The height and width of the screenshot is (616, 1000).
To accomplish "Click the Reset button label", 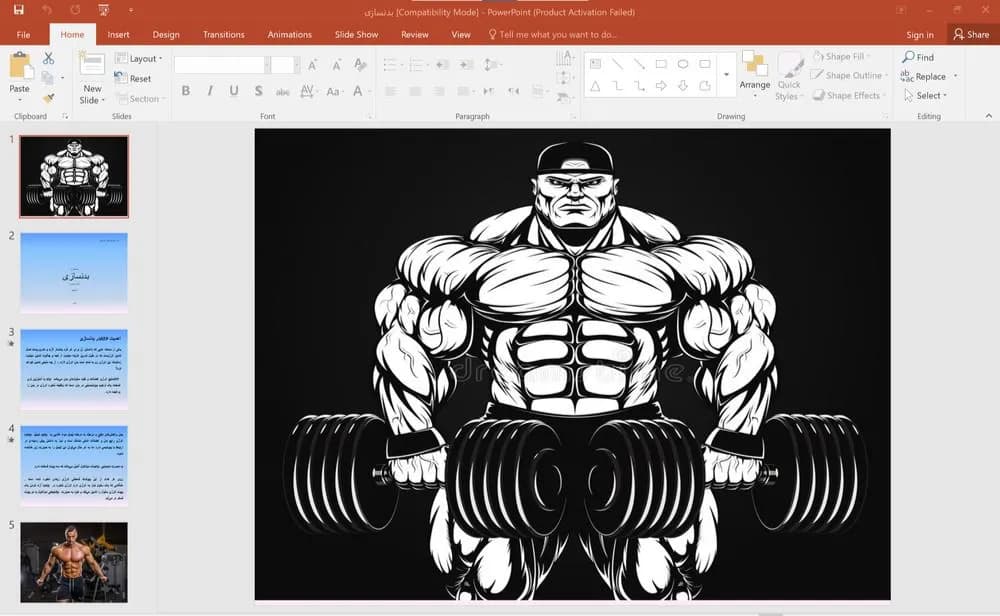I will pyautogui.click(x=140, y=78).
